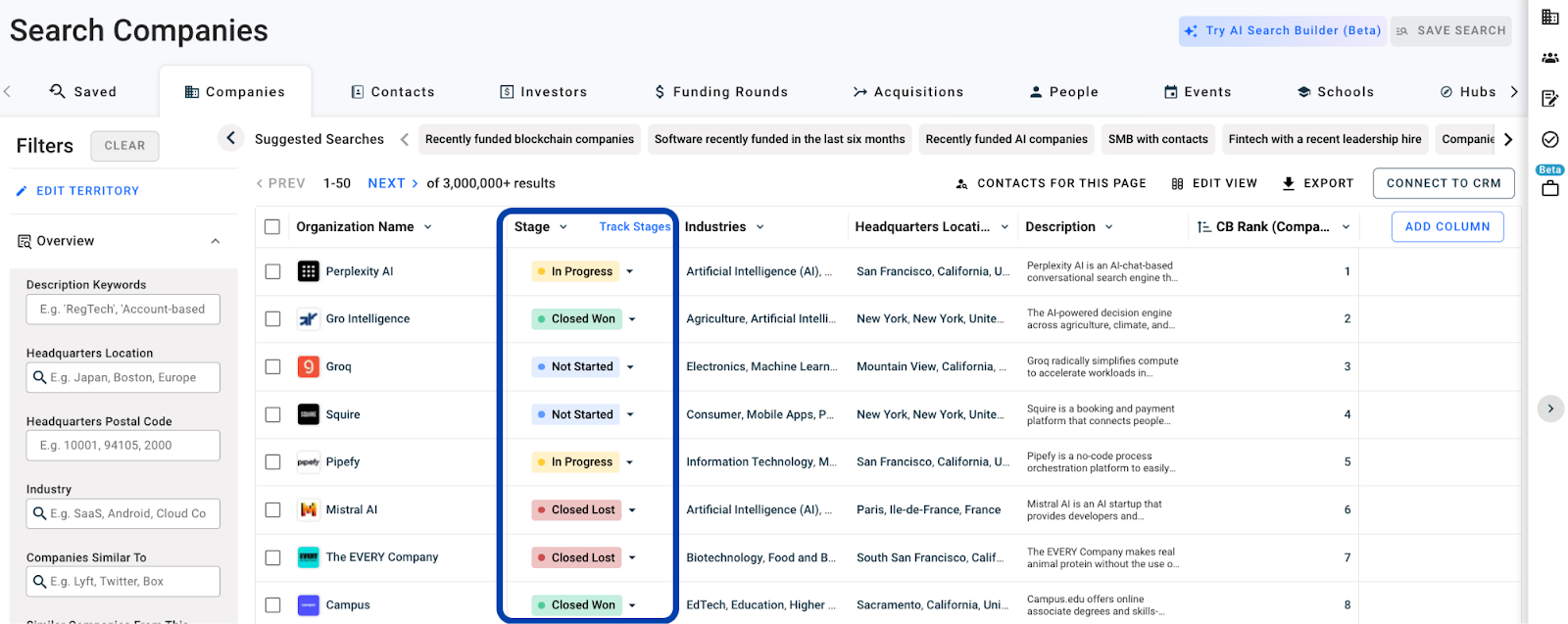Open Gro Intelligence's Closed Won stage dropdown
This screenshot has height=624, width=1568.
[632, 319]
